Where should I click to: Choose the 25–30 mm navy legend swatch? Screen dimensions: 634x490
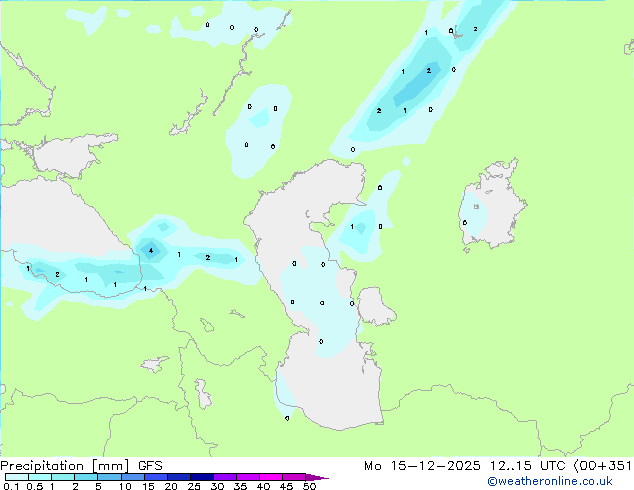[x=202, y=477]
